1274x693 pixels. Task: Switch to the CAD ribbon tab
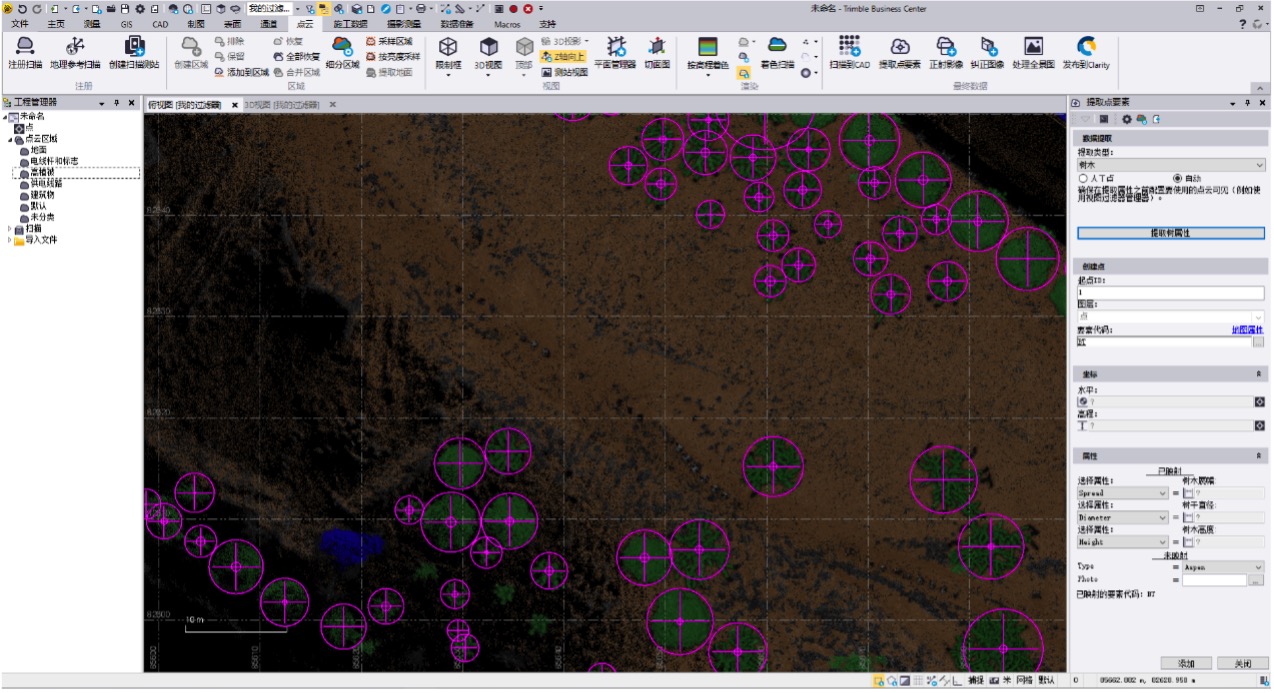(160, 23)
